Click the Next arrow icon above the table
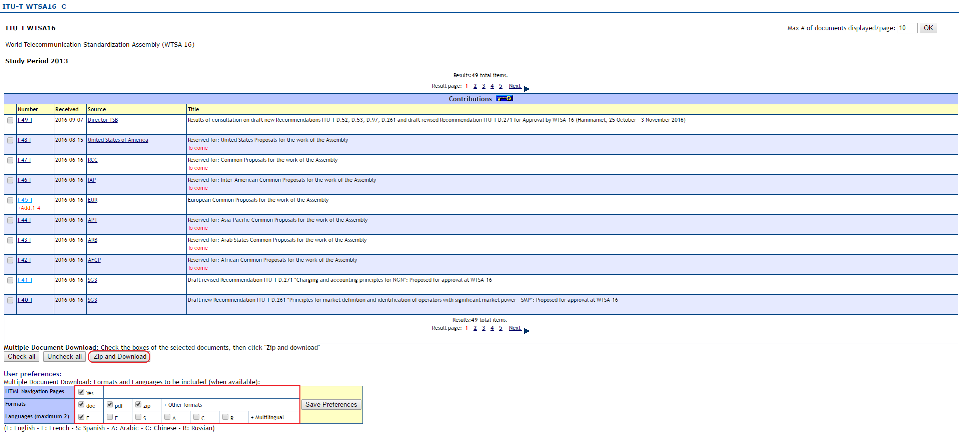Image resolution: width=959 pixels, height=433 pixels. pos(527,88)
